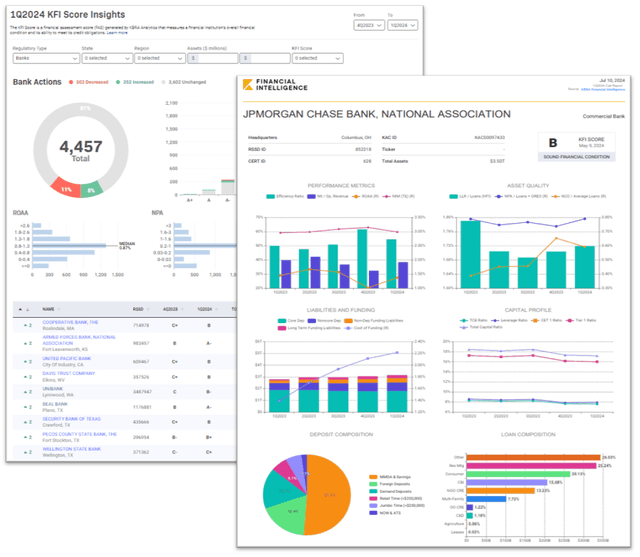Toggle NCO / Average Loans legend series

click(579, 197)
